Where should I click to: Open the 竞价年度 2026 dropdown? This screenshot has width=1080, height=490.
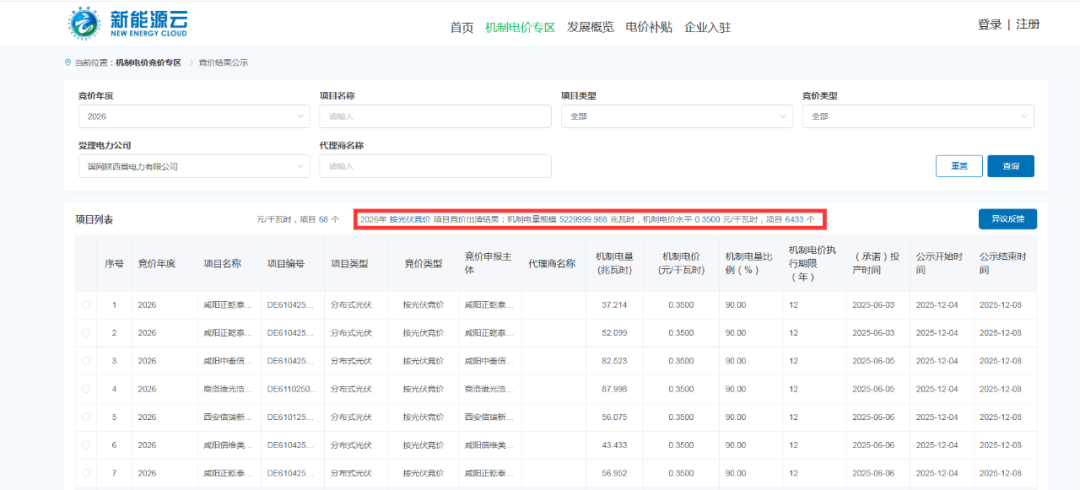194,117
